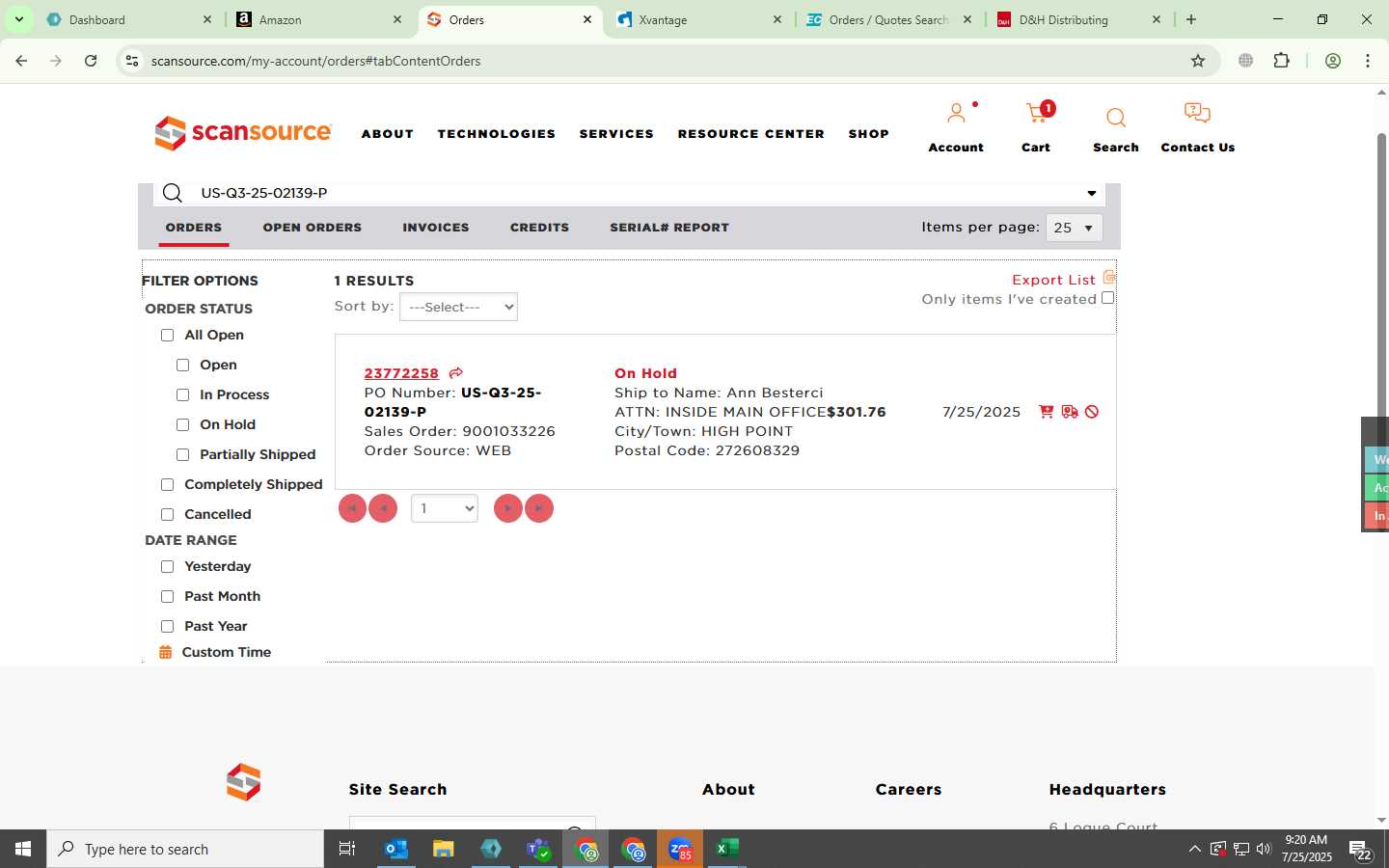
Task: Open Chrome extensions puzzle icon
Action: [x=1282, y=61]
